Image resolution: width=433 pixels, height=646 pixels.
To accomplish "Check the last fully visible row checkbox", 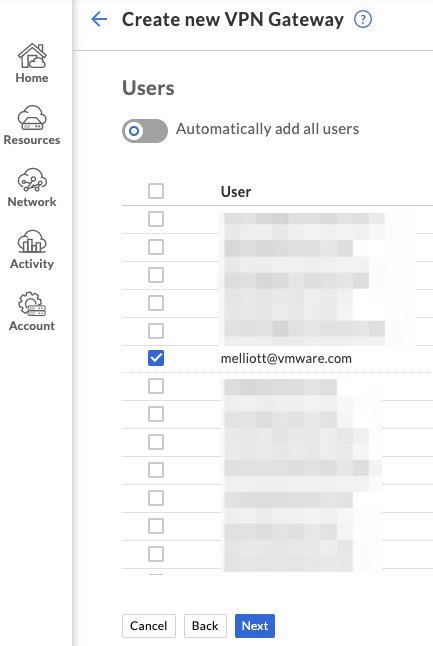I will coord(156,554).
